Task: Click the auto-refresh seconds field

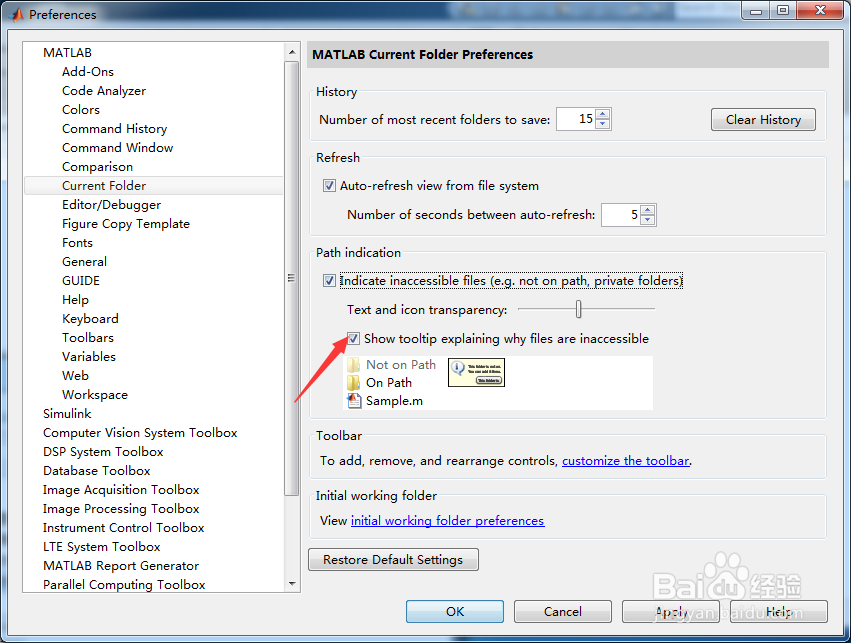Action: (621, 215)
